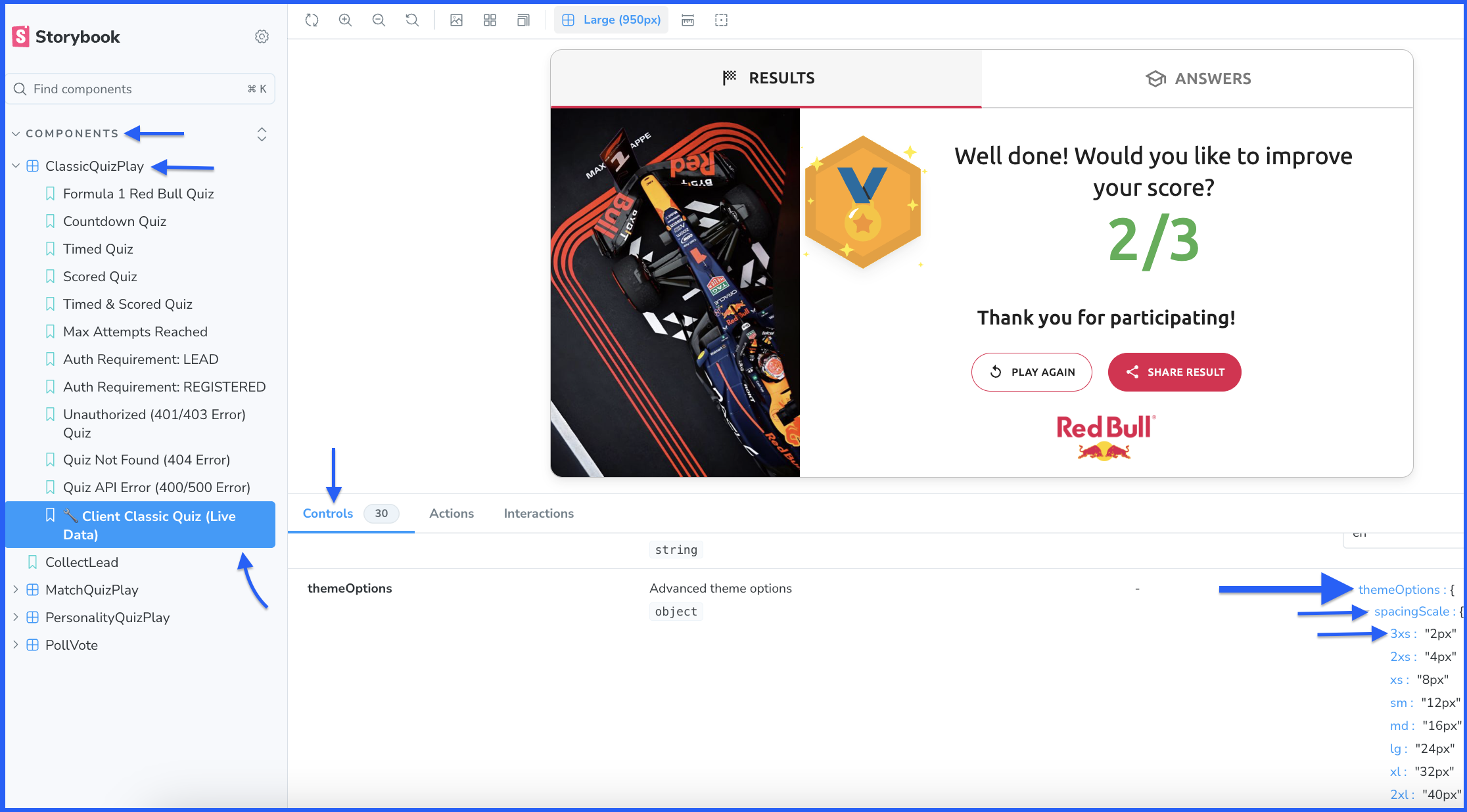Screen dimensions: 1467x812
Task: Click the Find components search field
Action: (131, 89)
